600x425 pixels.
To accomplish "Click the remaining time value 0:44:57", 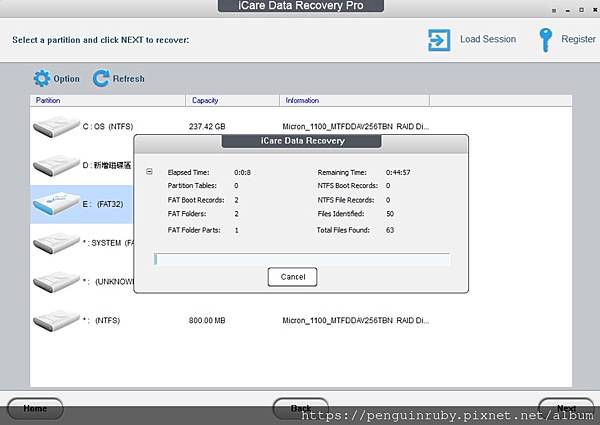I will tap(398, 173).
